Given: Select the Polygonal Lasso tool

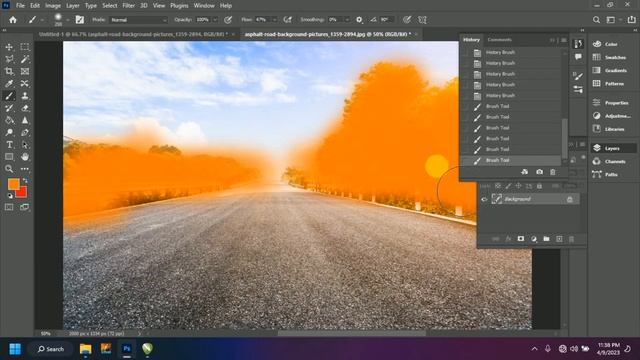Looking at the screenshot, I should tap(9, 59).
